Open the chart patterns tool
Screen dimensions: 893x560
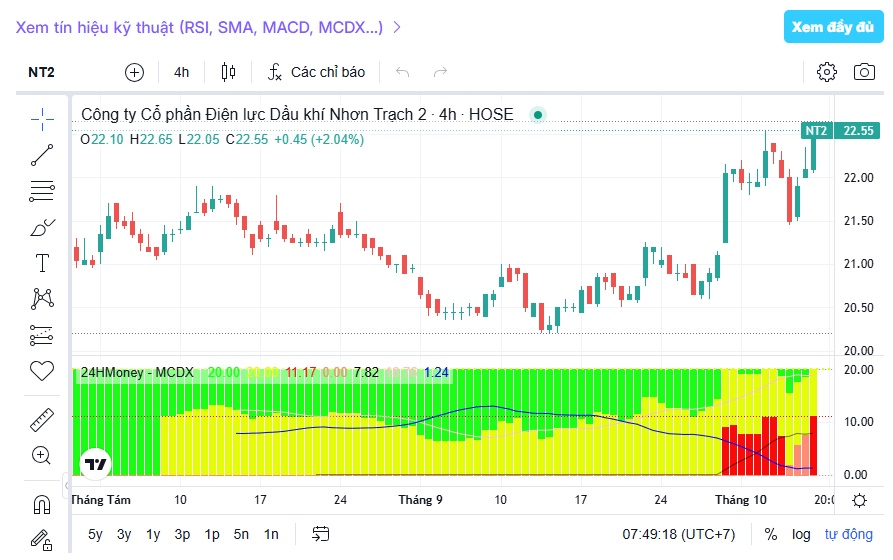42,299
